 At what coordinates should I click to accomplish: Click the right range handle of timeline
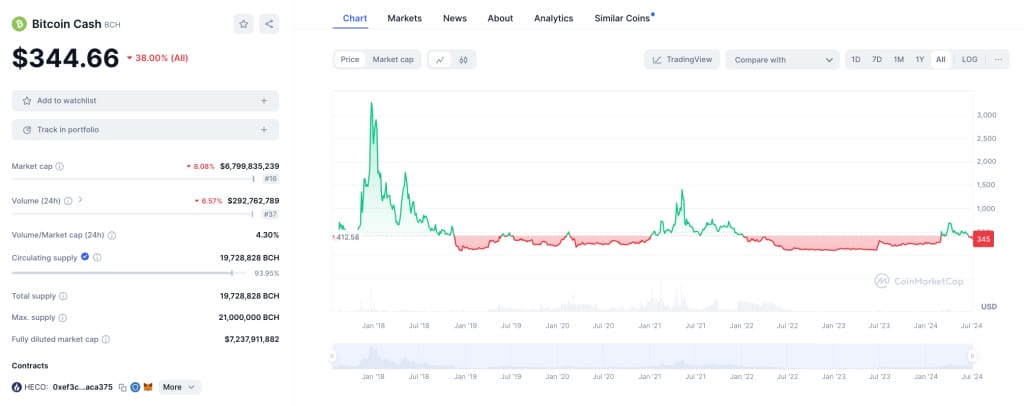pyautogui.click(x=972, y=356)
